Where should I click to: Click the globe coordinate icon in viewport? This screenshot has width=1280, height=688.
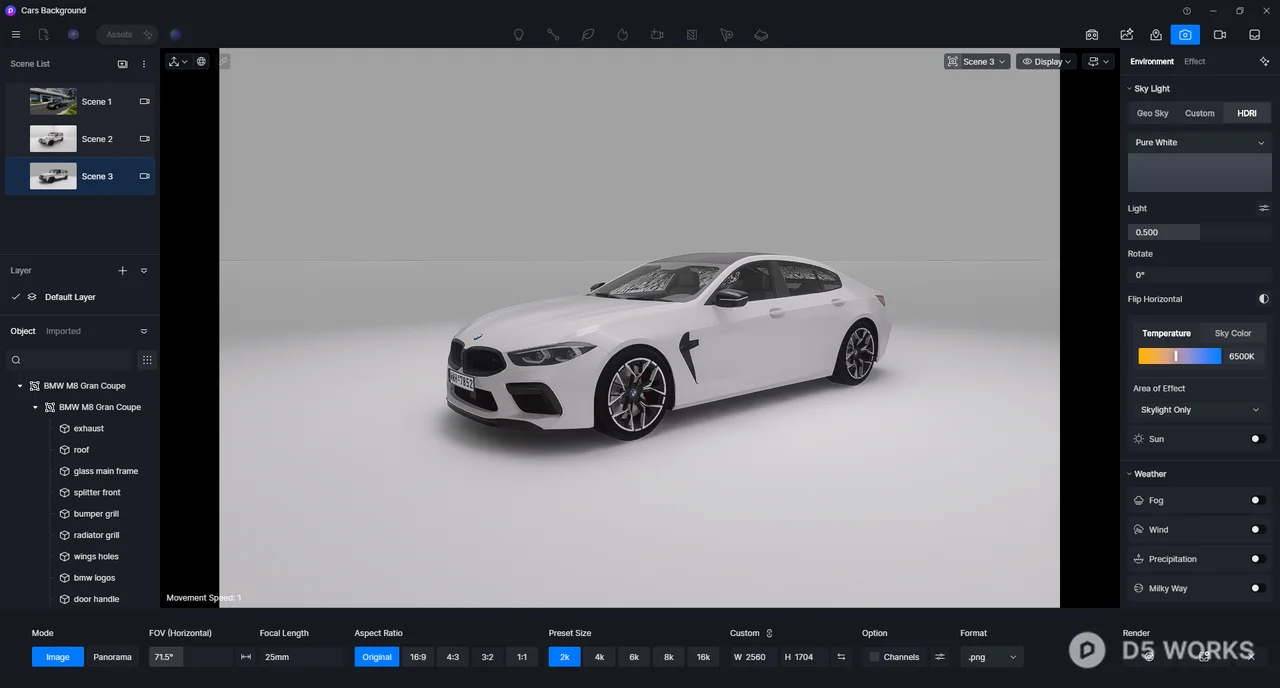point(201,61)
